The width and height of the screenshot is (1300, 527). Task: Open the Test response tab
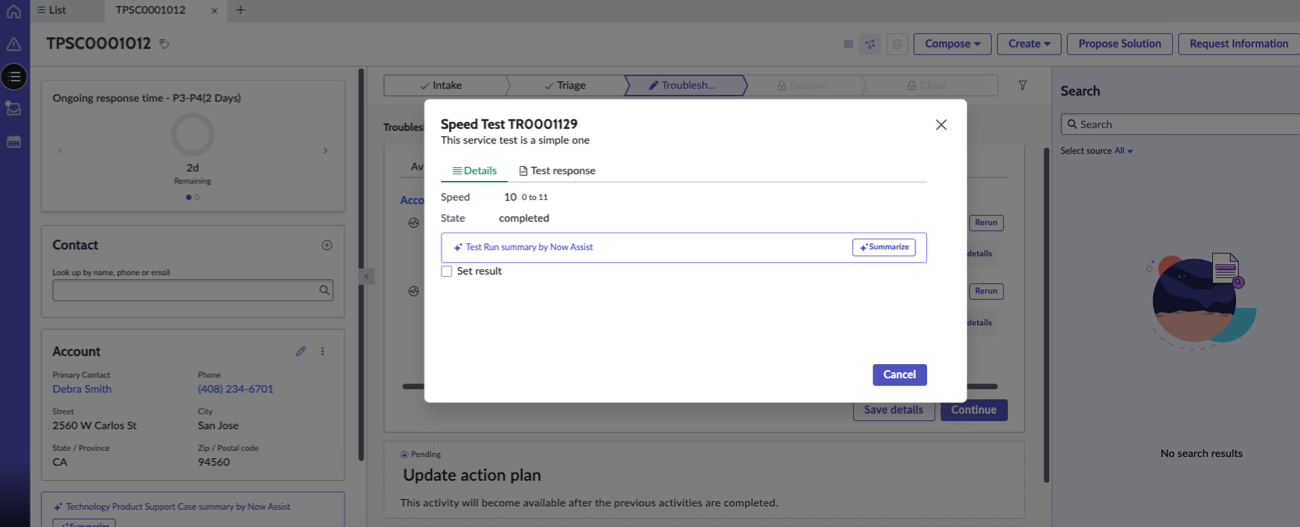[557, 171]
